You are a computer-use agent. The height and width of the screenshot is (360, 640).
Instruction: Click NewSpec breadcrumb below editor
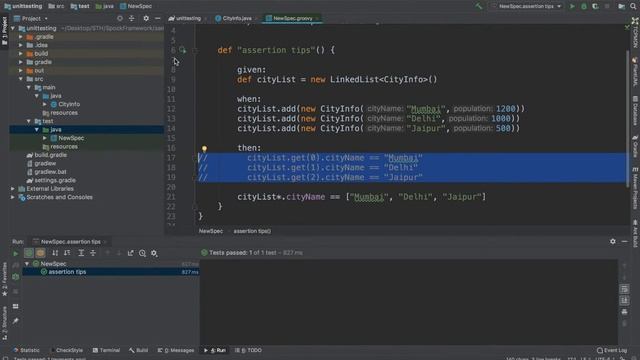click(211, 231)
